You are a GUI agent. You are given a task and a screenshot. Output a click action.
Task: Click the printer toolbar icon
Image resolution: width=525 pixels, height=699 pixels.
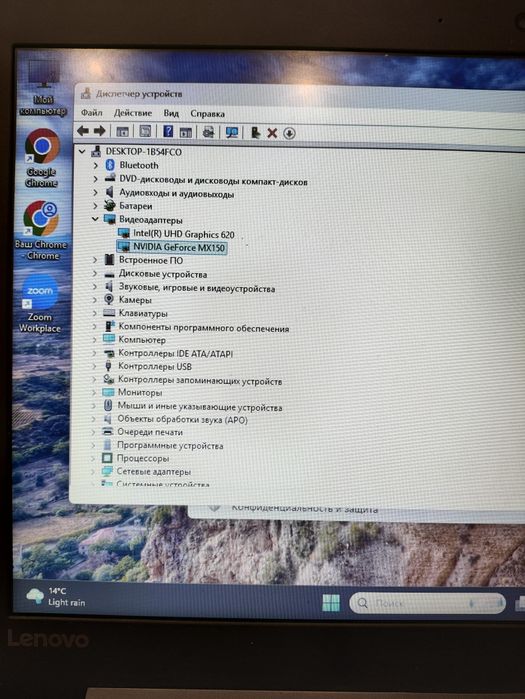click(x=209, y=132)
